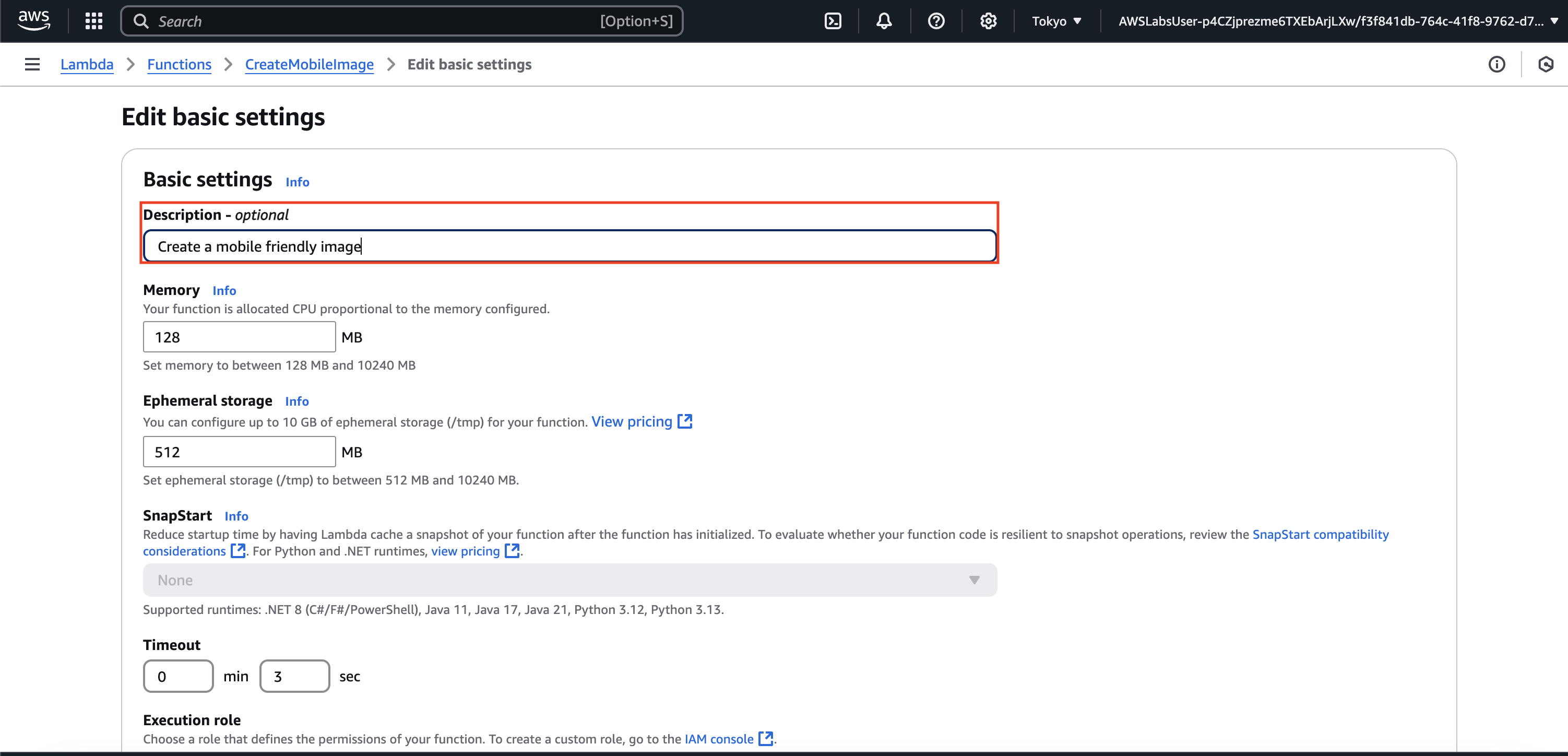Go to Lambda breadcrumb
This screenshot has height=756, width=1568.
(87, 65)
